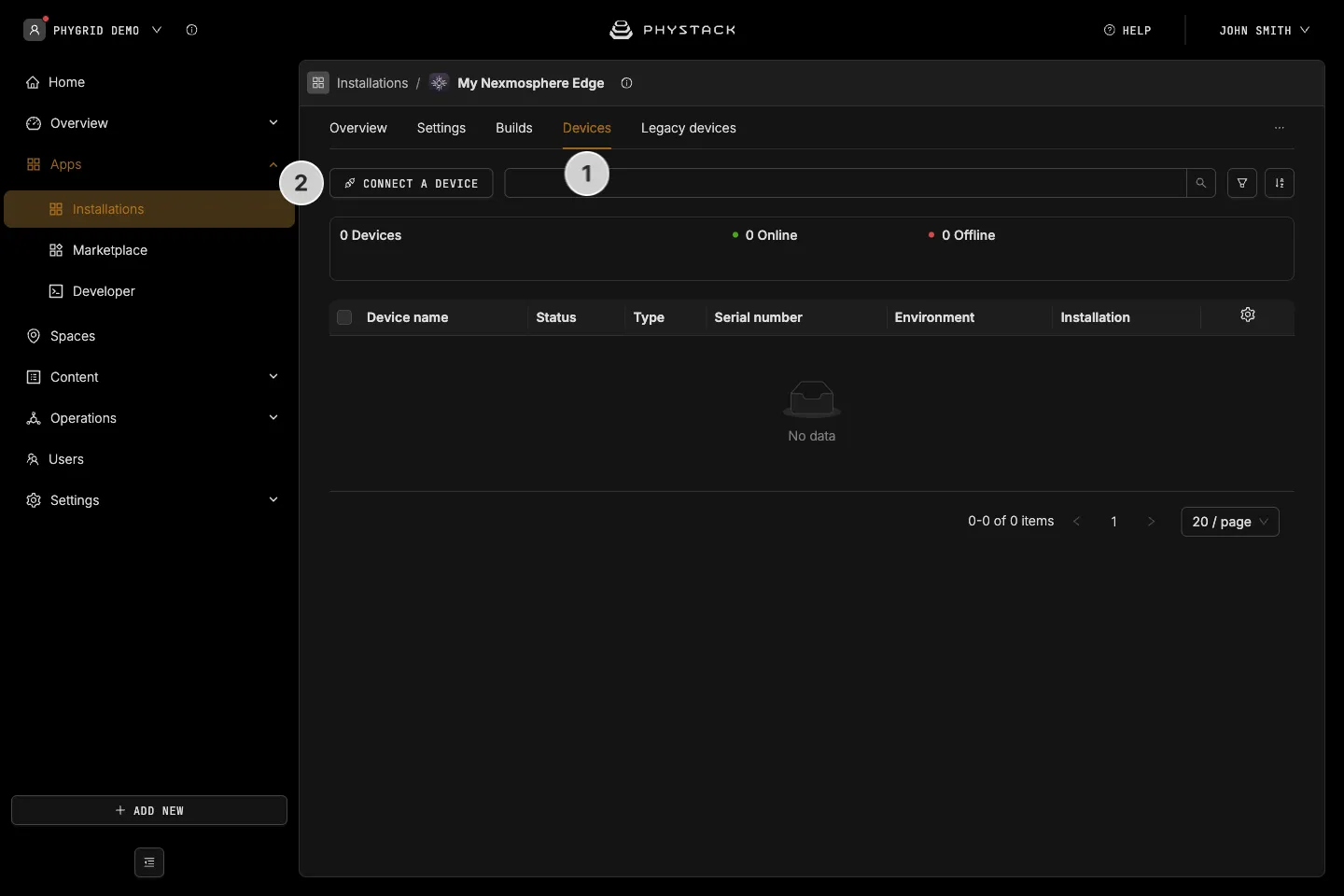Click the search magnifier icon button
1344x896 pixels.
pyautogui.click(x=1201, y=183)
